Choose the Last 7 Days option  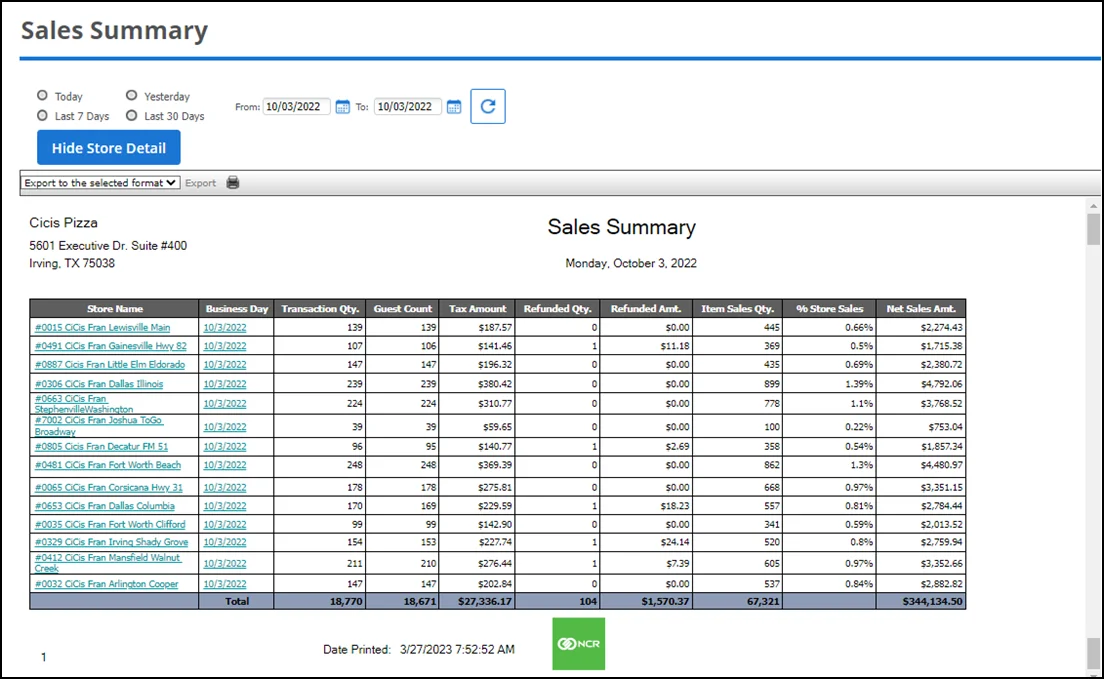pos(42,116)
